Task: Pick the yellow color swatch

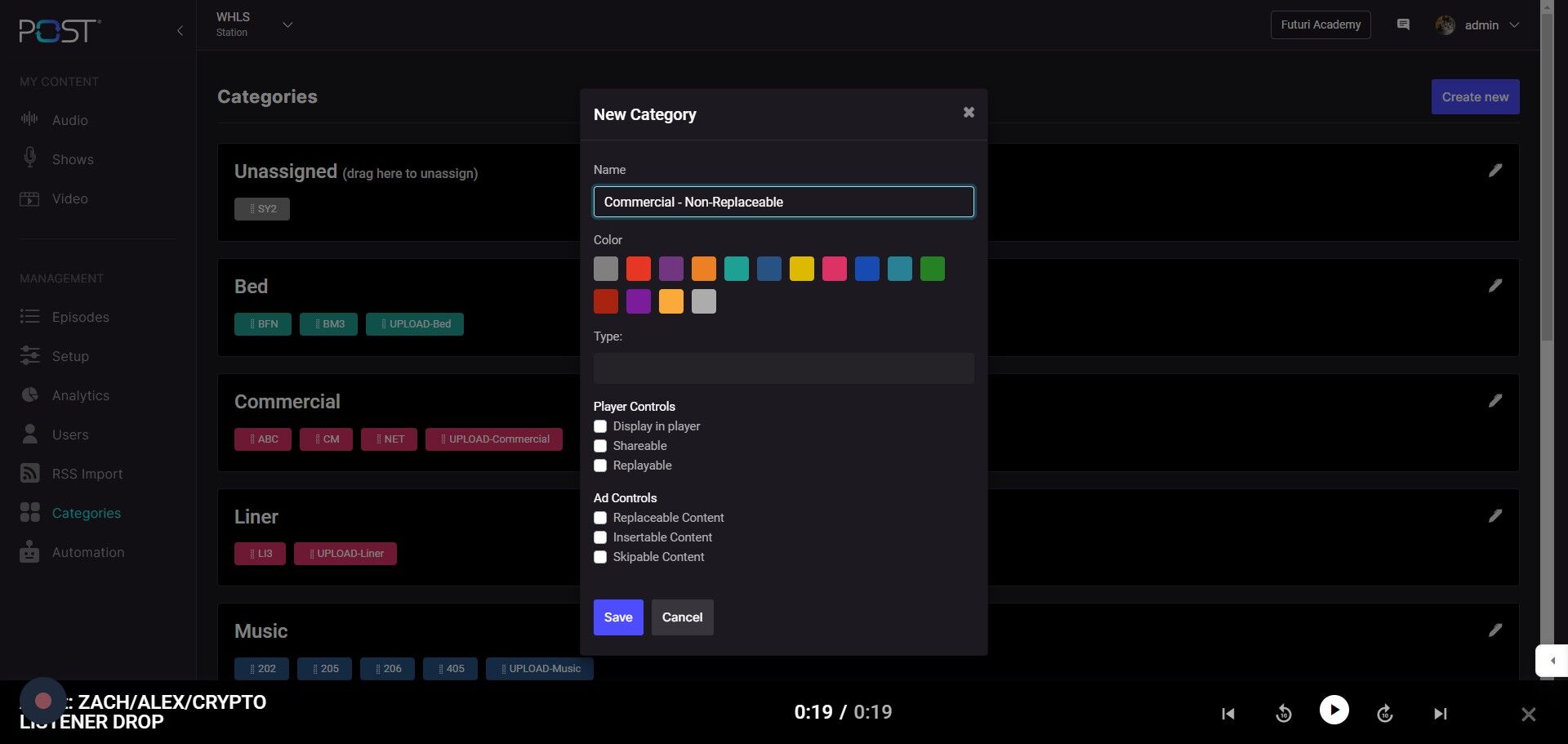Action: click(801, 269)
